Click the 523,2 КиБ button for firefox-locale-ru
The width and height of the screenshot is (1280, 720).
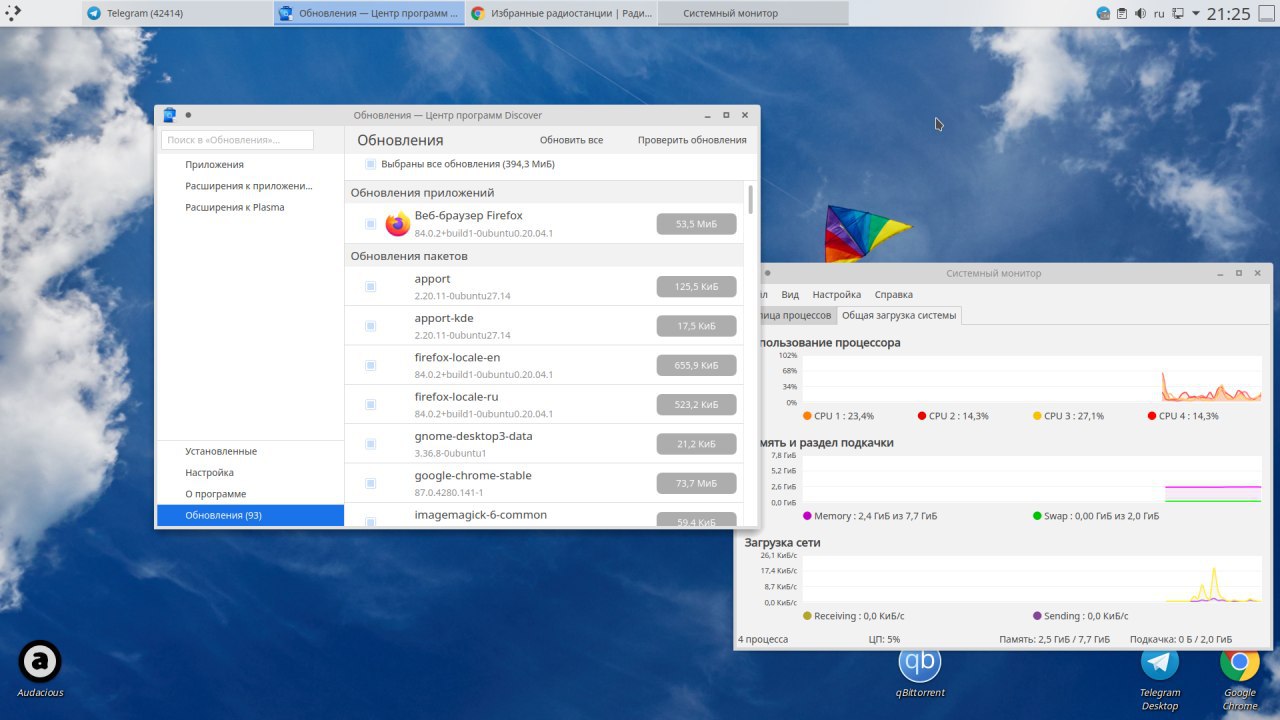pos(697,405)
